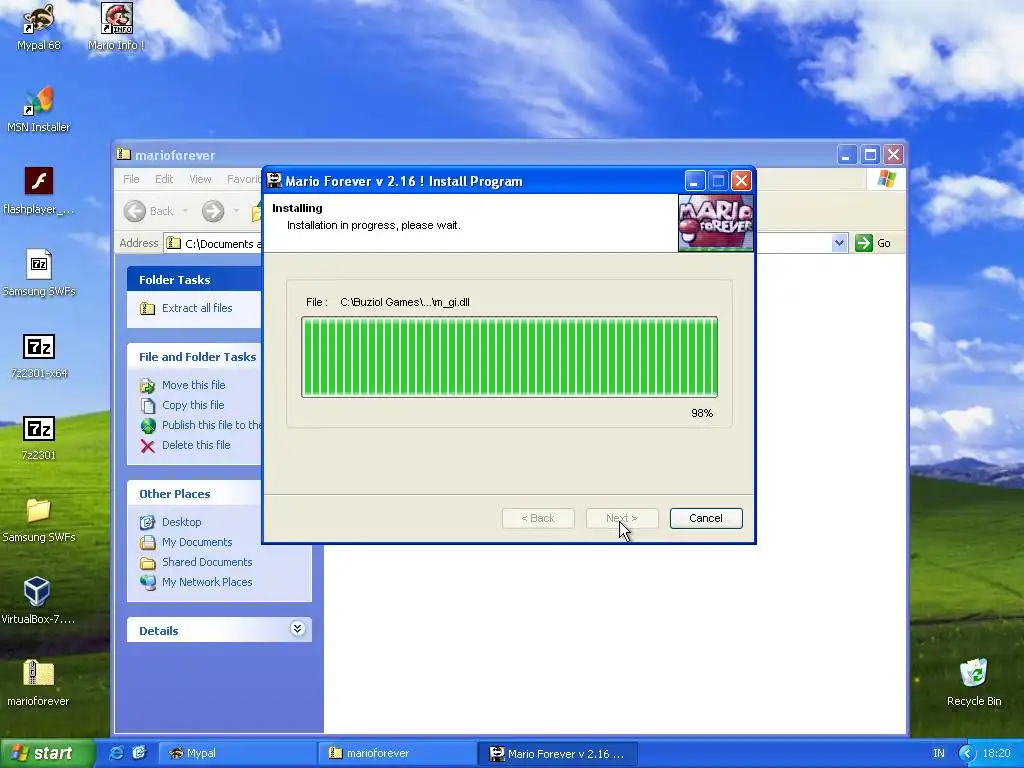Viewport: 1024px width, 768px height.
Task: Click Copy this file link
Action: point(193,405)
